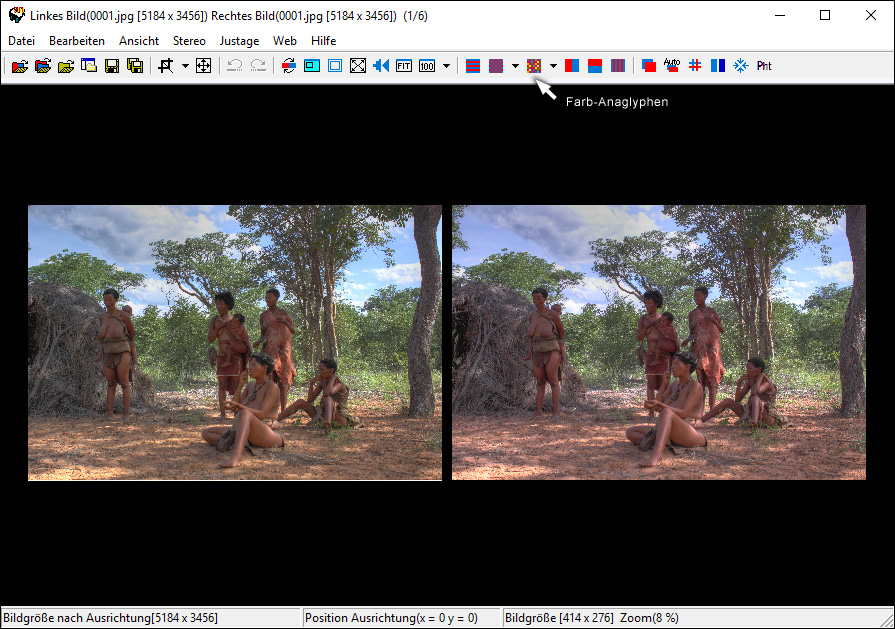Open the Bearbeiten menu
This screenshot has width=895, height=629.
(x=77, y=41)
